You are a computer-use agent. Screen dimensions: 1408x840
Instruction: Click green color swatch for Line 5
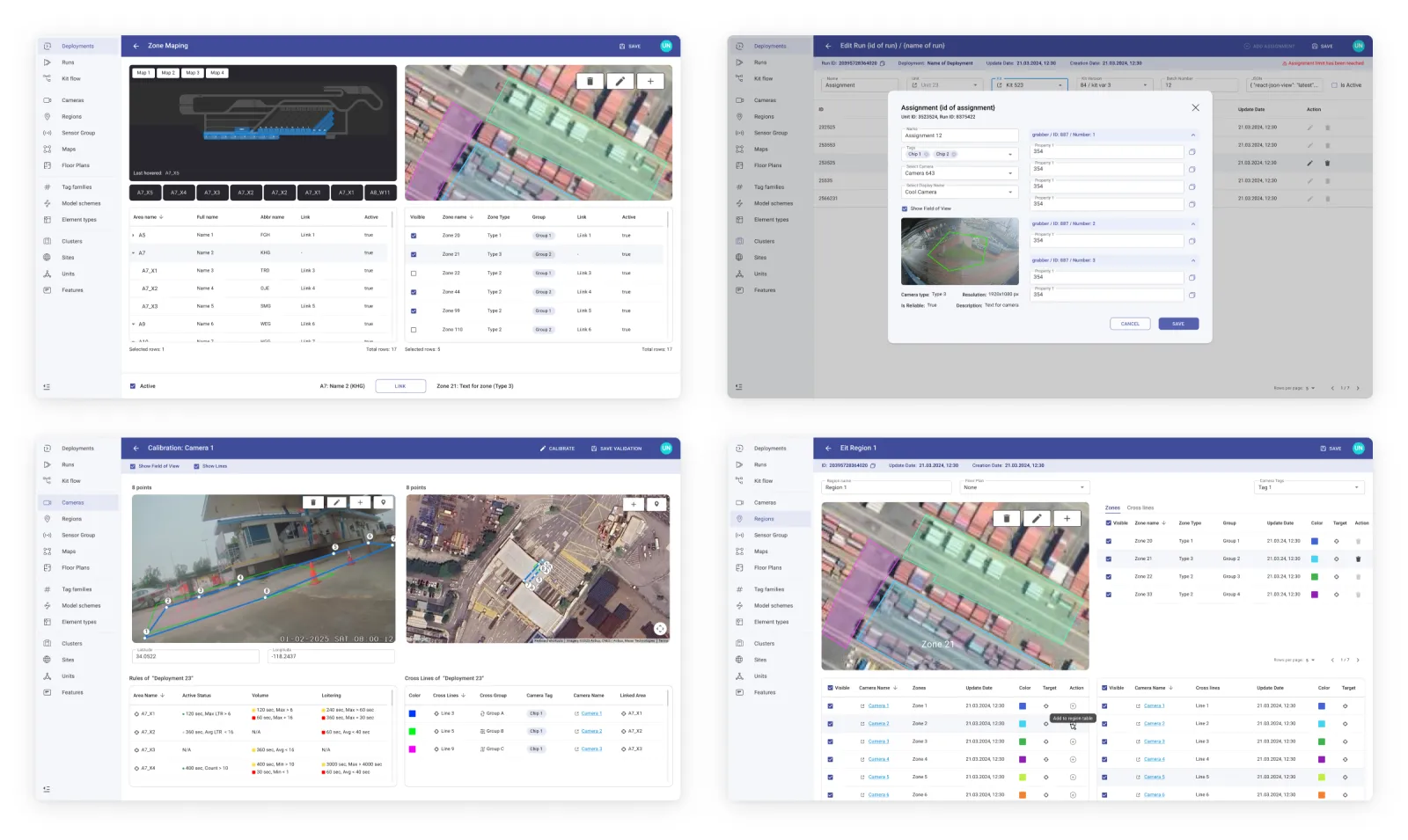tap(412, 731)
